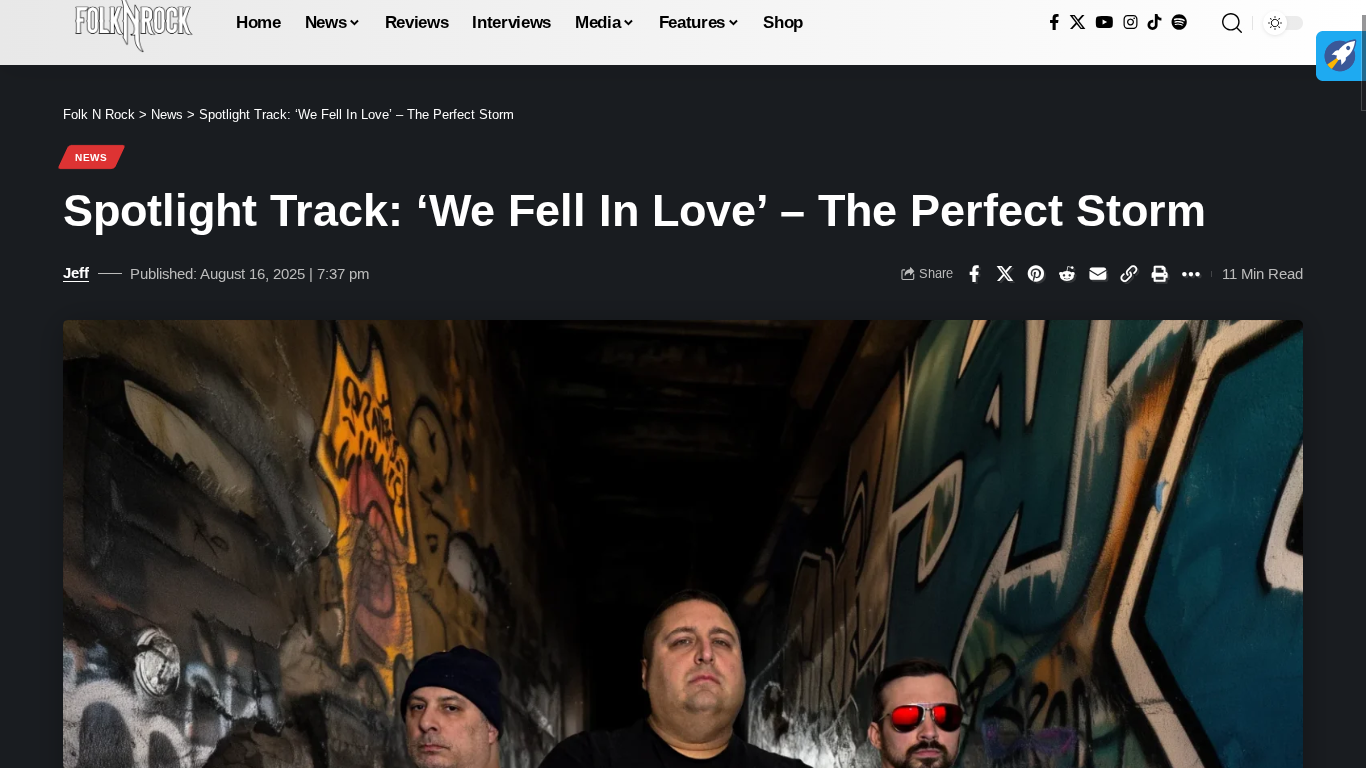Print the article using printer icon
The height and width of the screenshot is (768, 1366).
[1160, 274]
